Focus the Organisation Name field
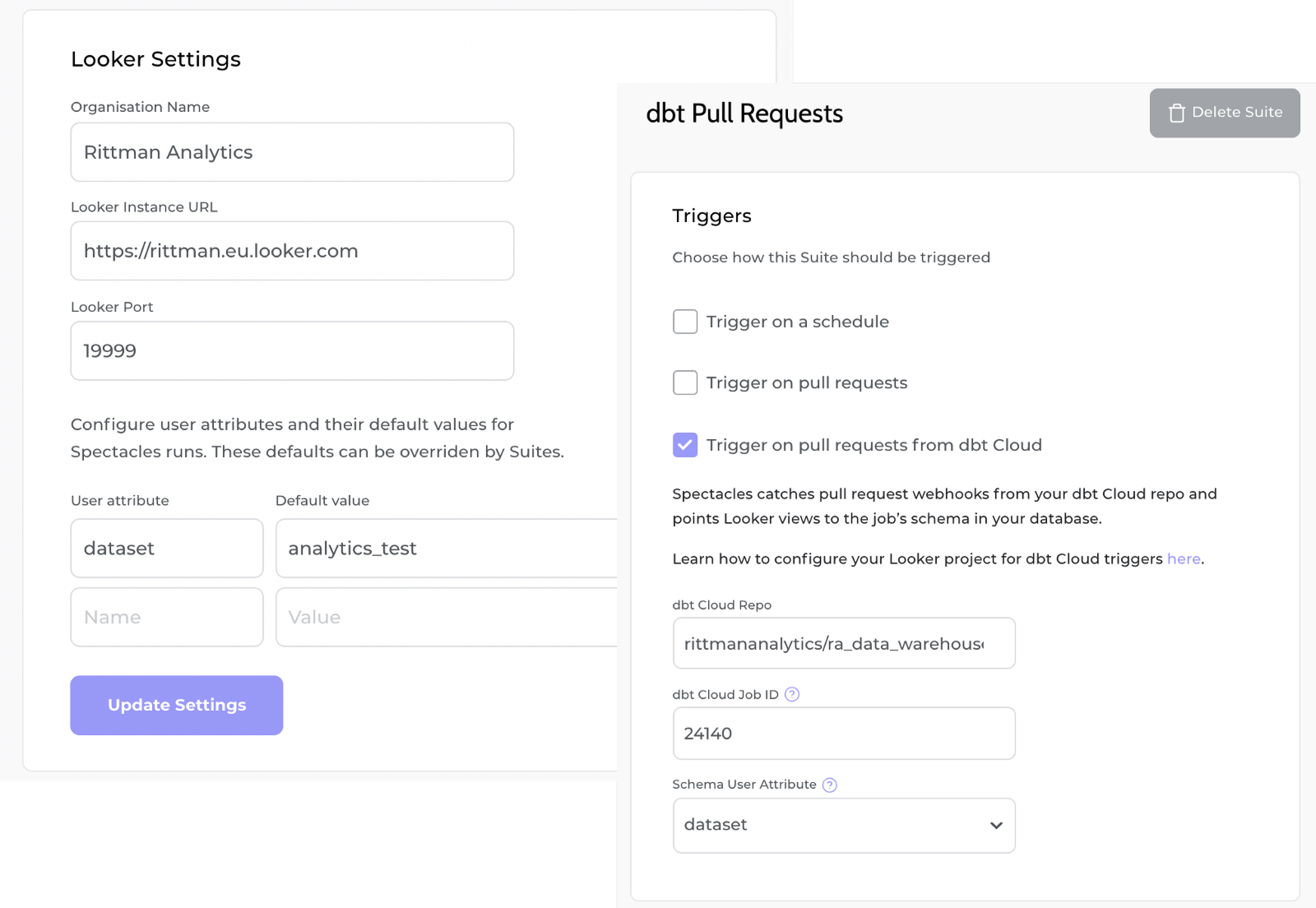The width and height of the screenshot is (1316, 908). tap(292, 152)
